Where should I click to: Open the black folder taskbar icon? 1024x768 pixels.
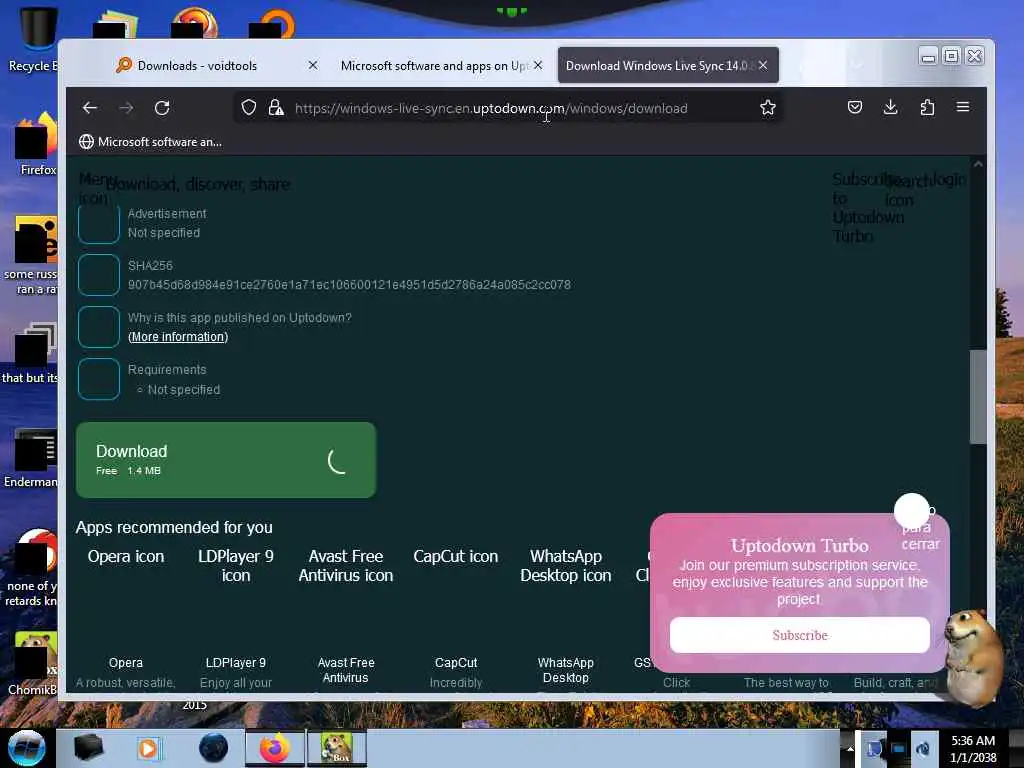coord(88,748)
